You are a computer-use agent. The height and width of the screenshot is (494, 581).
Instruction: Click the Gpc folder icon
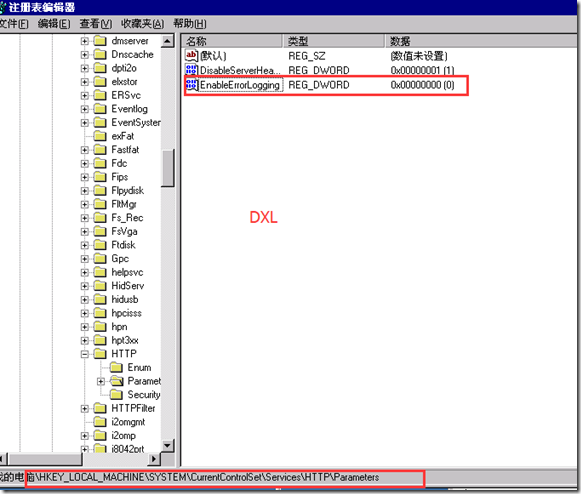[x=100, y=259]
